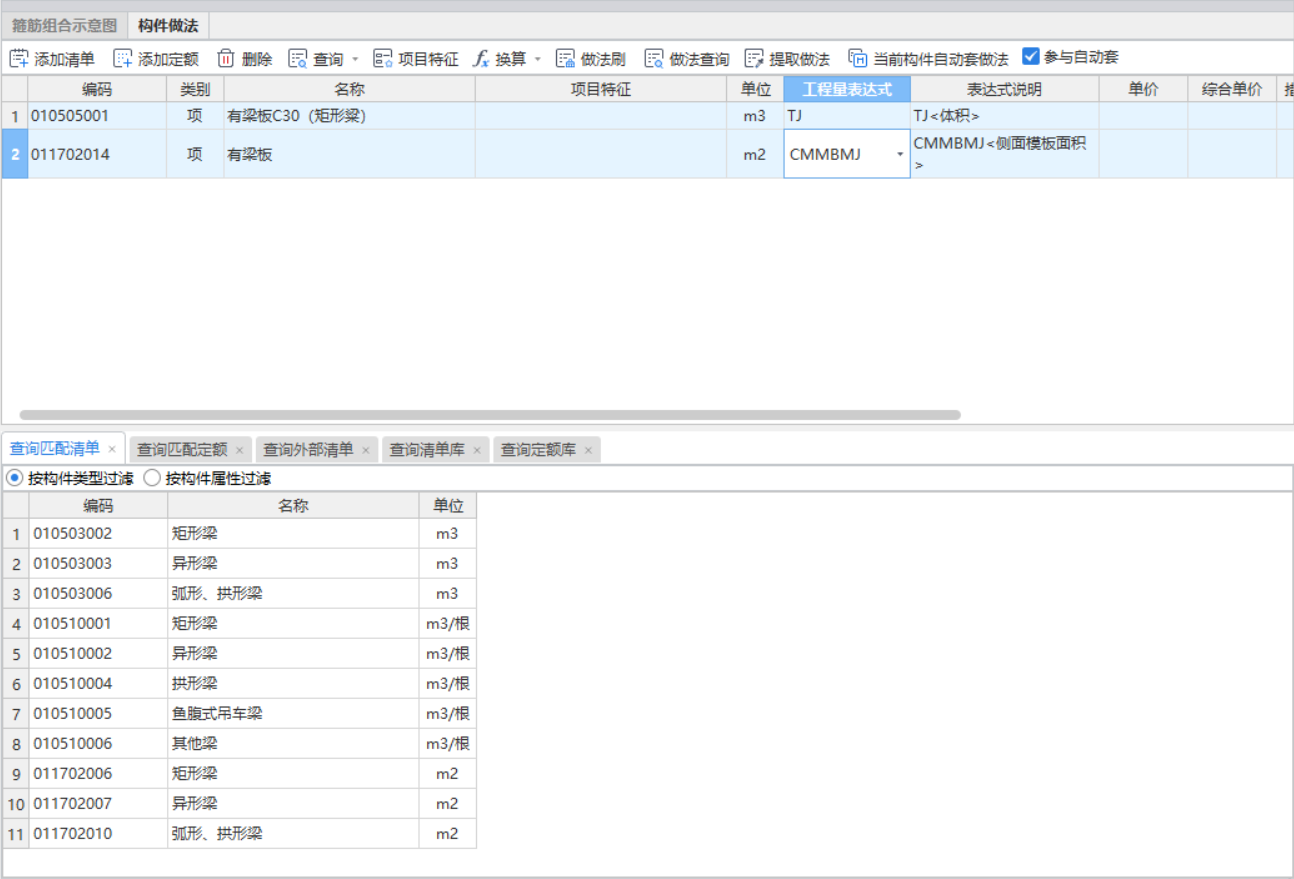Click the 工程量表达式 column header
This screenshot has width=1294, height=879.
847,89
